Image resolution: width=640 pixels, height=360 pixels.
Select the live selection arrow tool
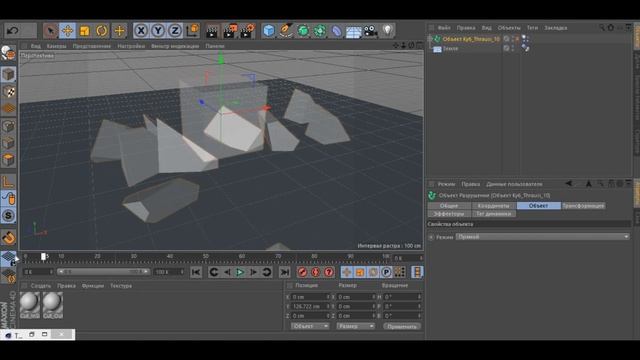coord(50,31)
